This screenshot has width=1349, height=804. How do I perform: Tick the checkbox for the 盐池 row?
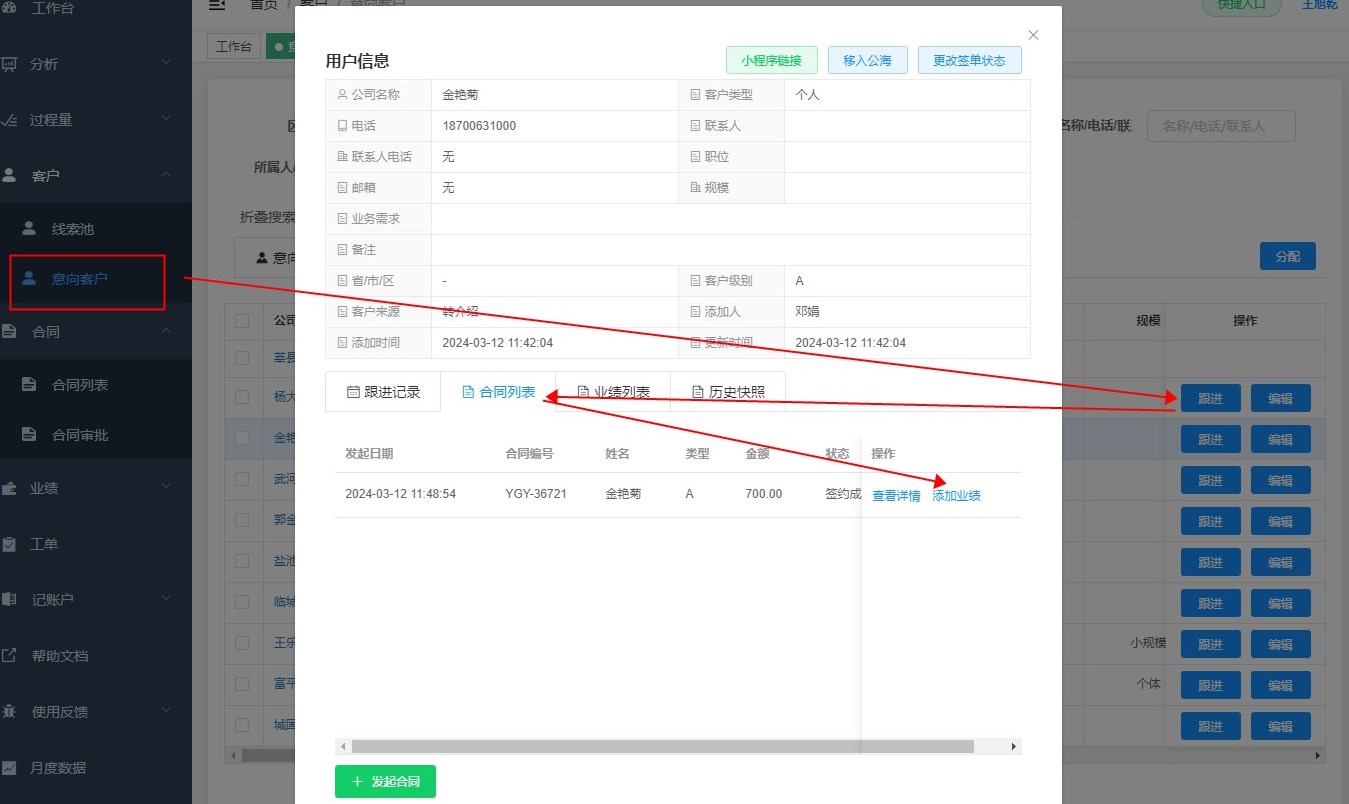point(242,561)
